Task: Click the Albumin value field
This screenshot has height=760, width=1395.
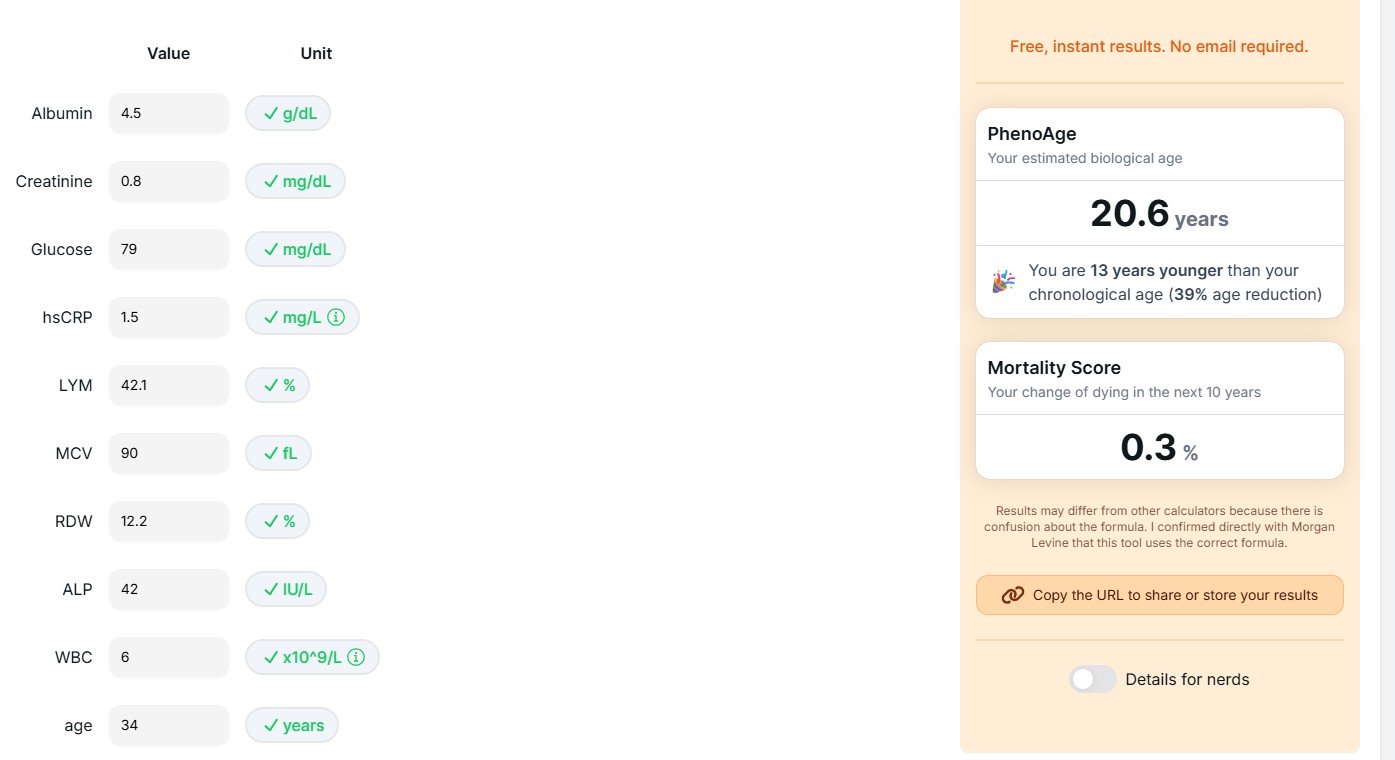Action: pos(169,114)
